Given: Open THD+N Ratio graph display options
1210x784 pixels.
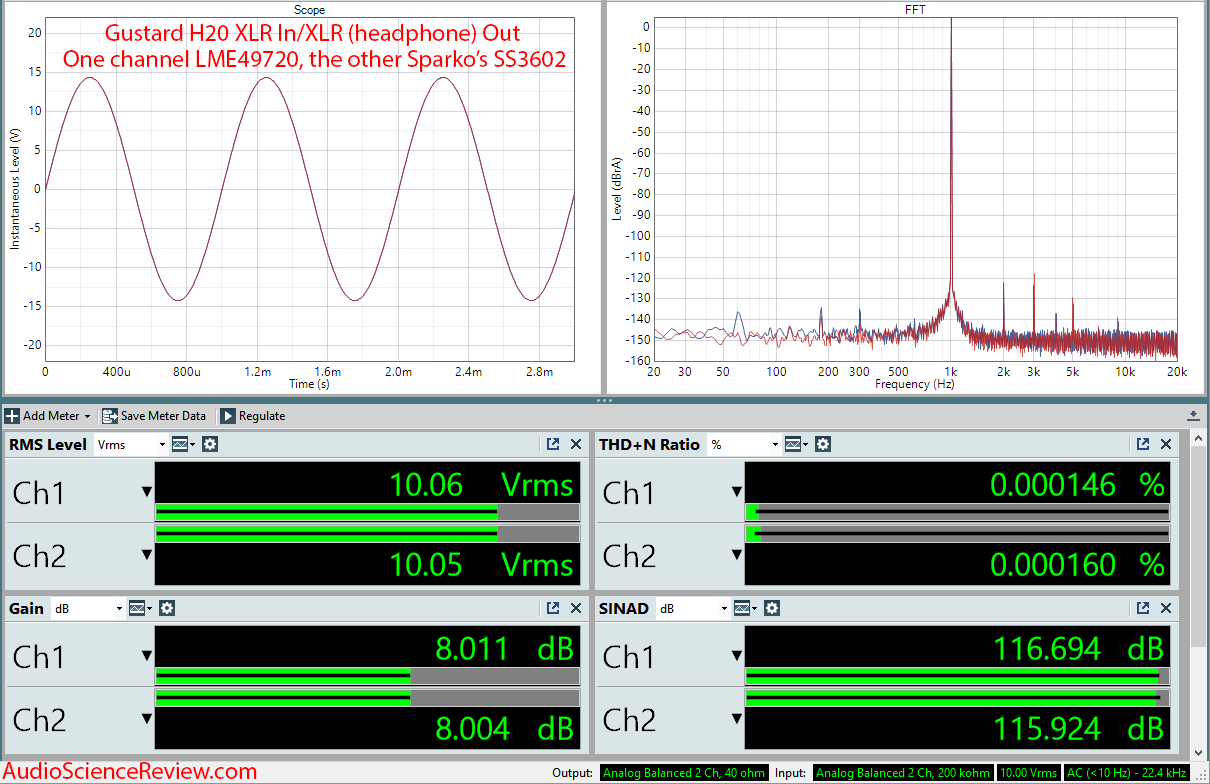Looking at the screenshot, I should pos(796,444).
